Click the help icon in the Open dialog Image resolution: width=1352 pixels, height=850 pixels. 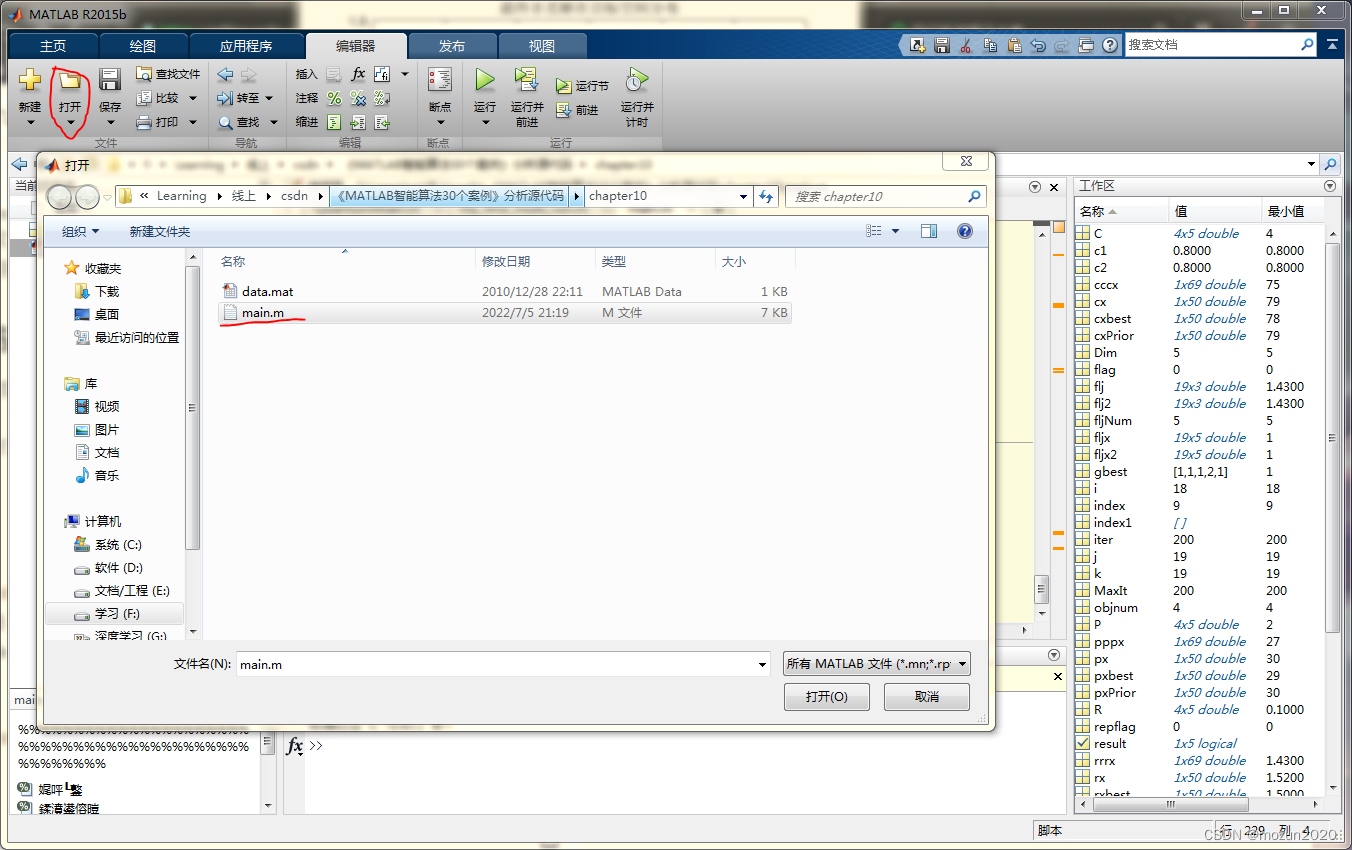(965, 231)
